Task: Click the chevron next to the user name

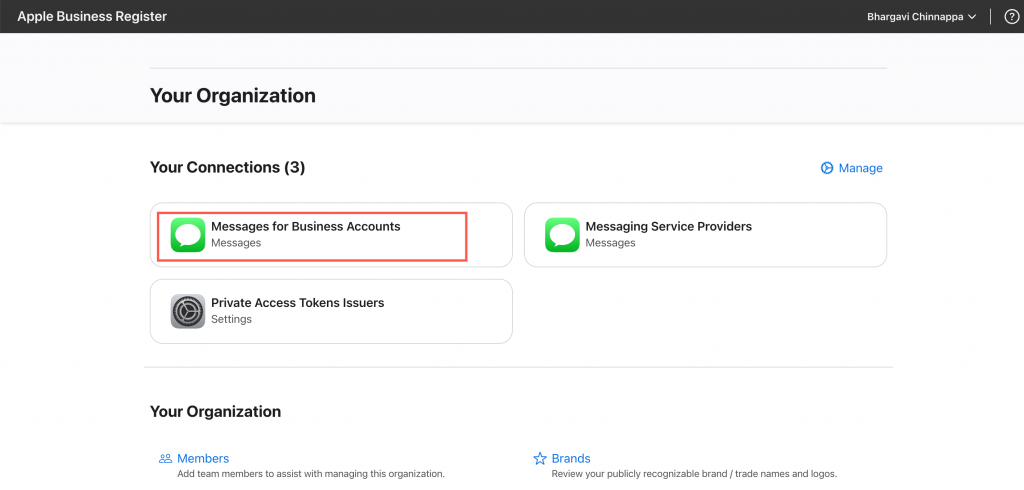Action: 972,18
